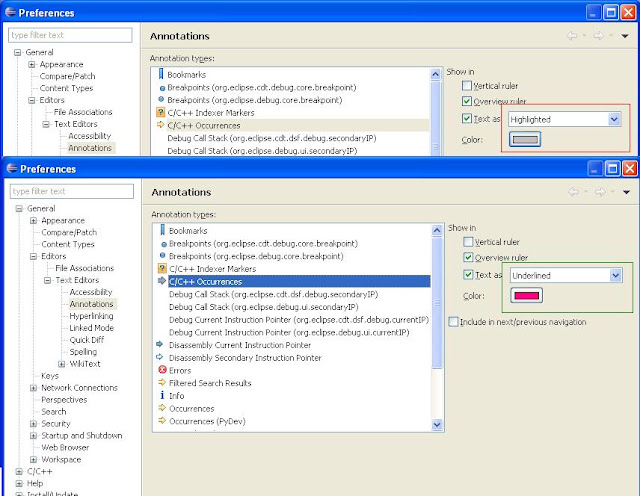The image size is (640, 496).
Task: Click scroll down arrow in lower annotation list
Action: pyautogui.click(x=437, y=425)
